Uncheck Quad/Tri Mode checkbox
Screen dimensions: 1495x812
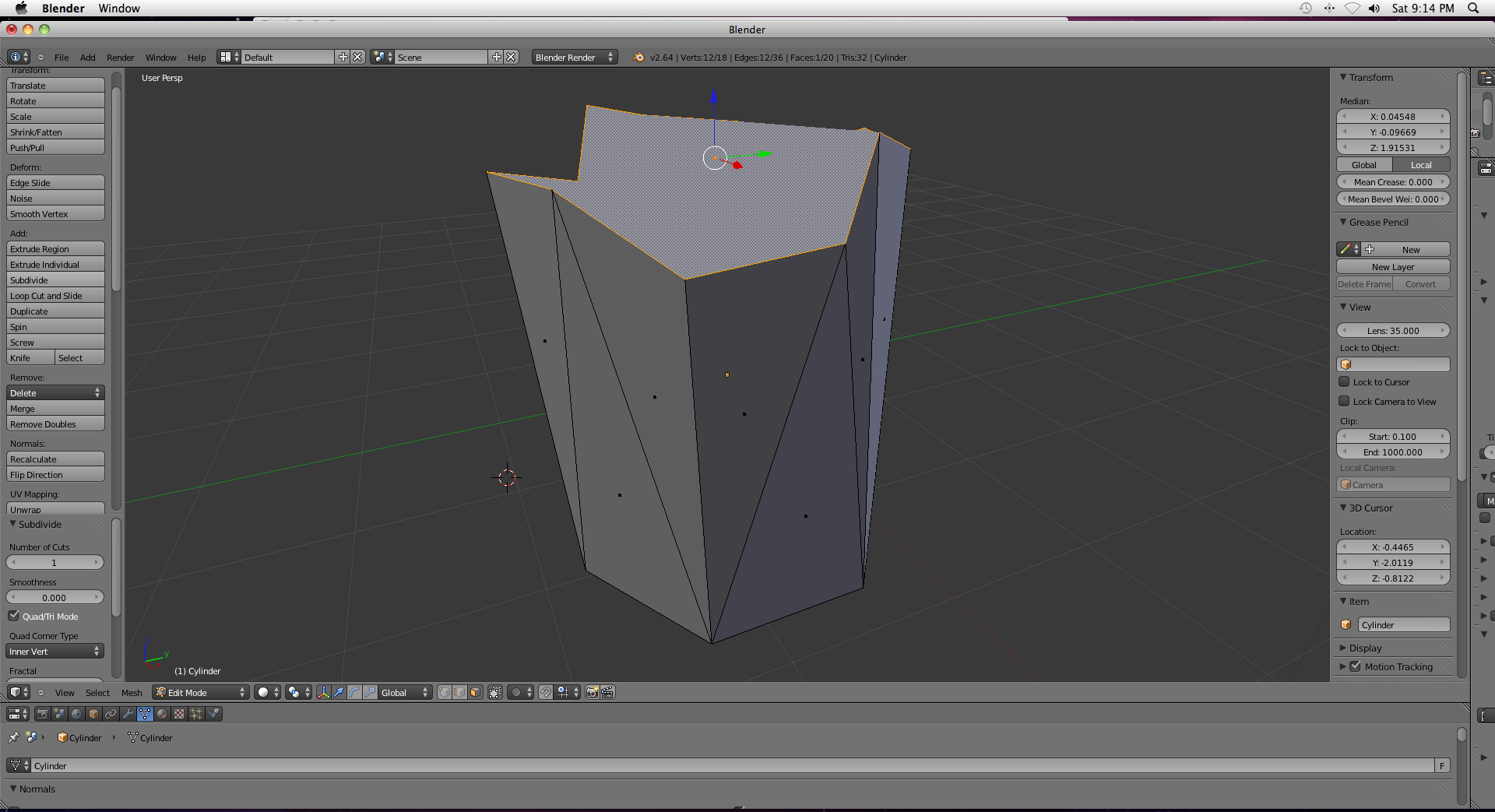pos(14,616)
